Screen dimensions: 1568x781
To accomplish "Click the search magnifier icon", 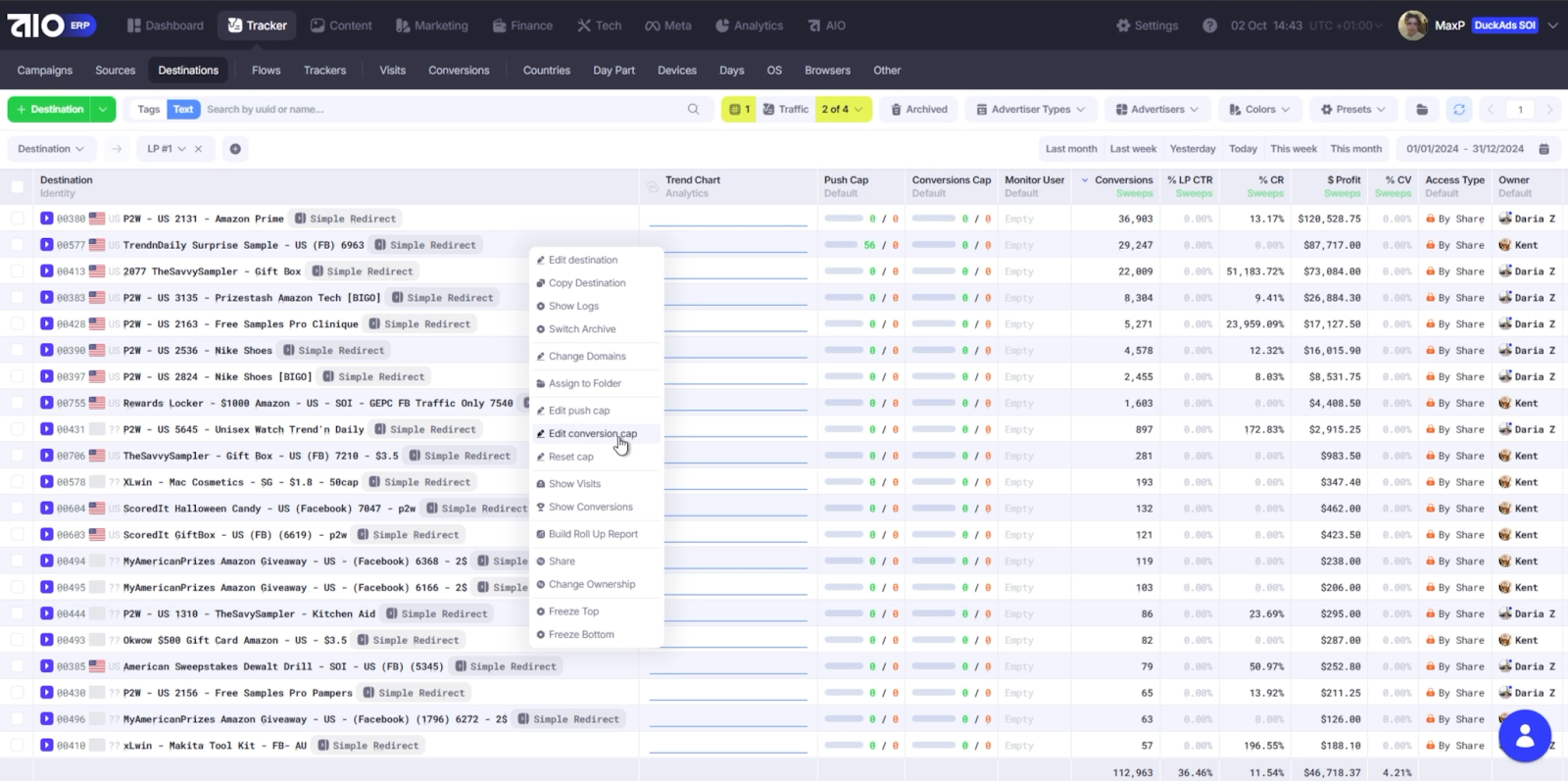I will (x=694, y=110).
